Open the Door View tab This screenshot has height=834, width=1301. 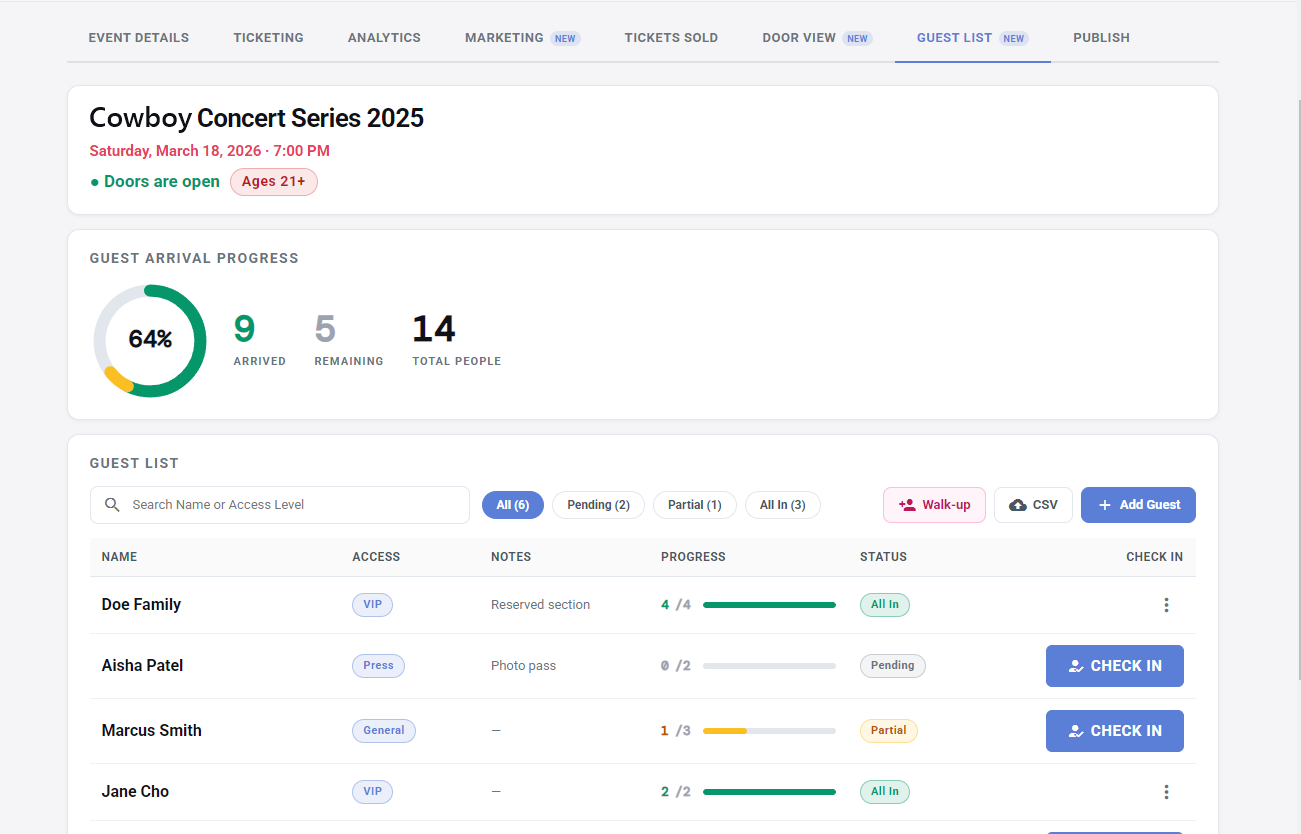[x=817, y=38]
